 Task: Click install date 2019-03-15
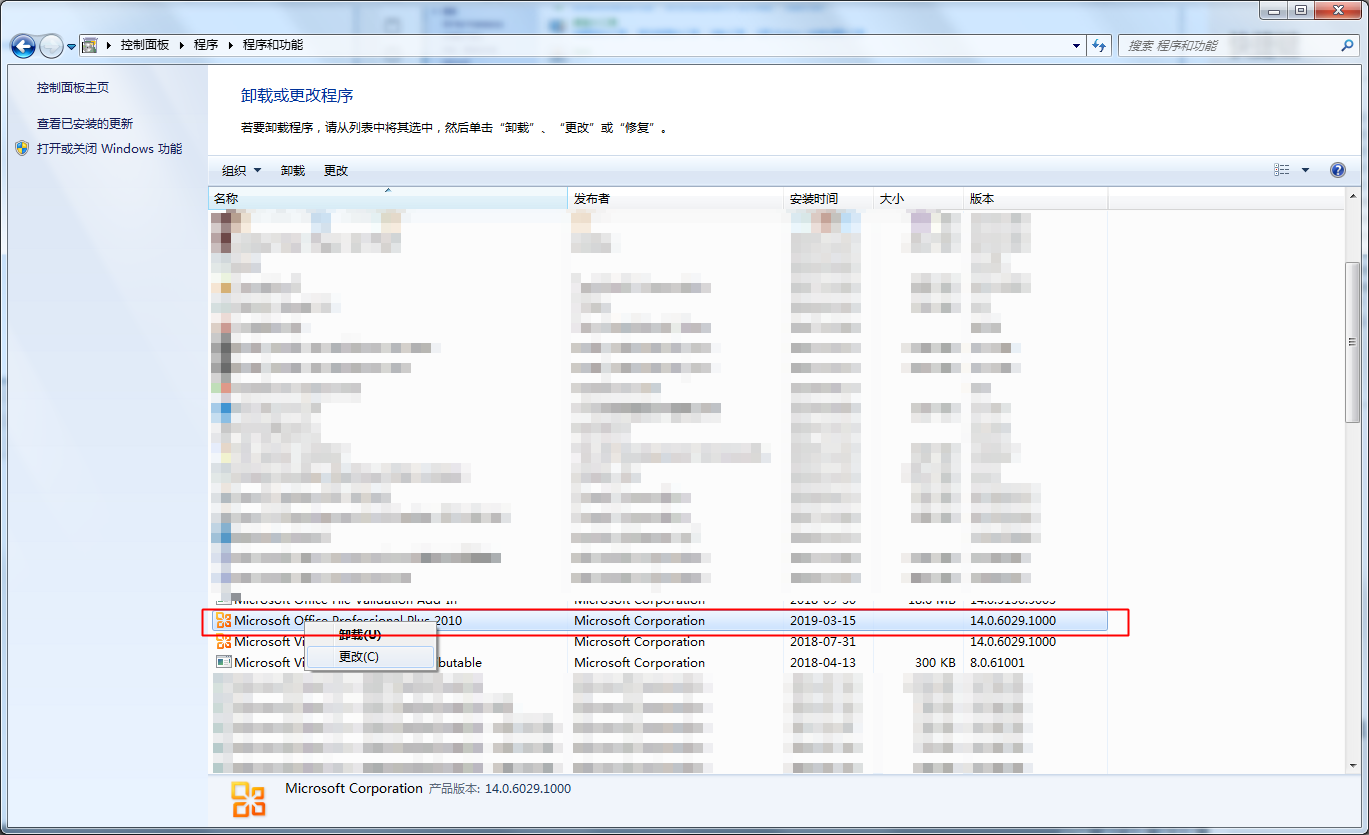823,621
